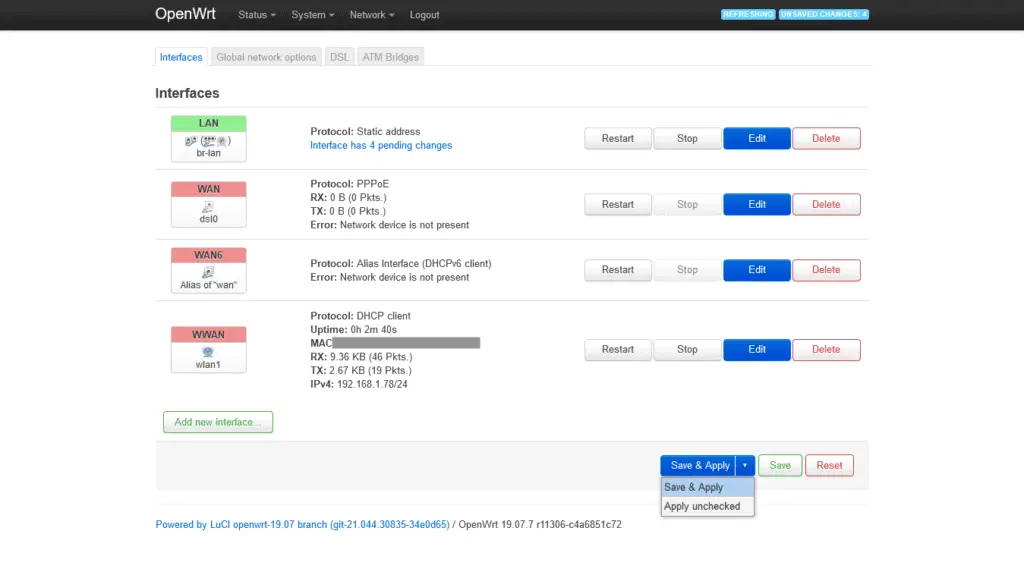Restart the LAN interface
This screenshot has width=1024, height=575.
[x=618, y=139]
